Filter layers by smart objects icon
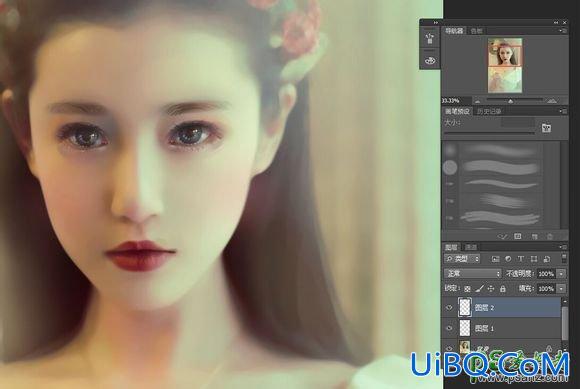Screen dimensions: 580x389 coord(547,259)
